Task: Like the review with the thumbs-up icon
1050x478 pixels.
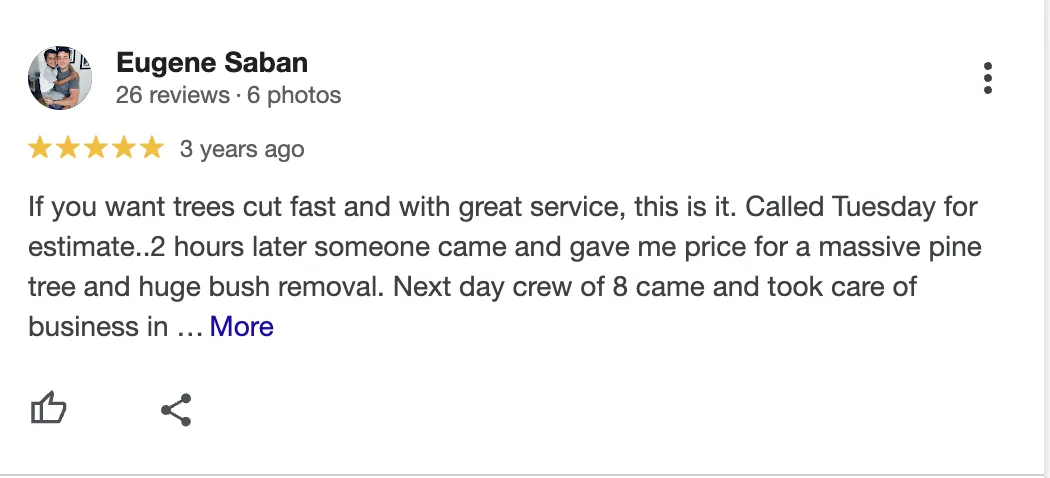Action: [49, 408]
